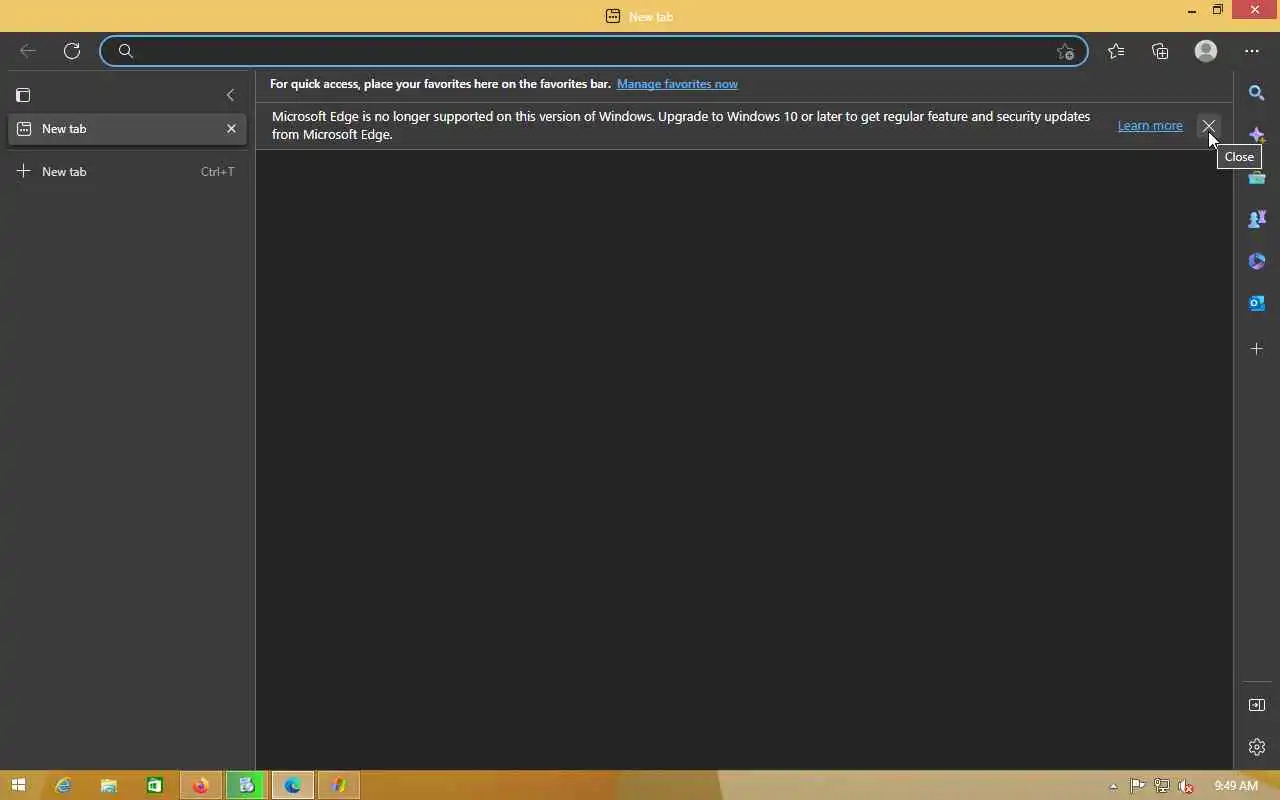Focus the address bar search field

594,51
